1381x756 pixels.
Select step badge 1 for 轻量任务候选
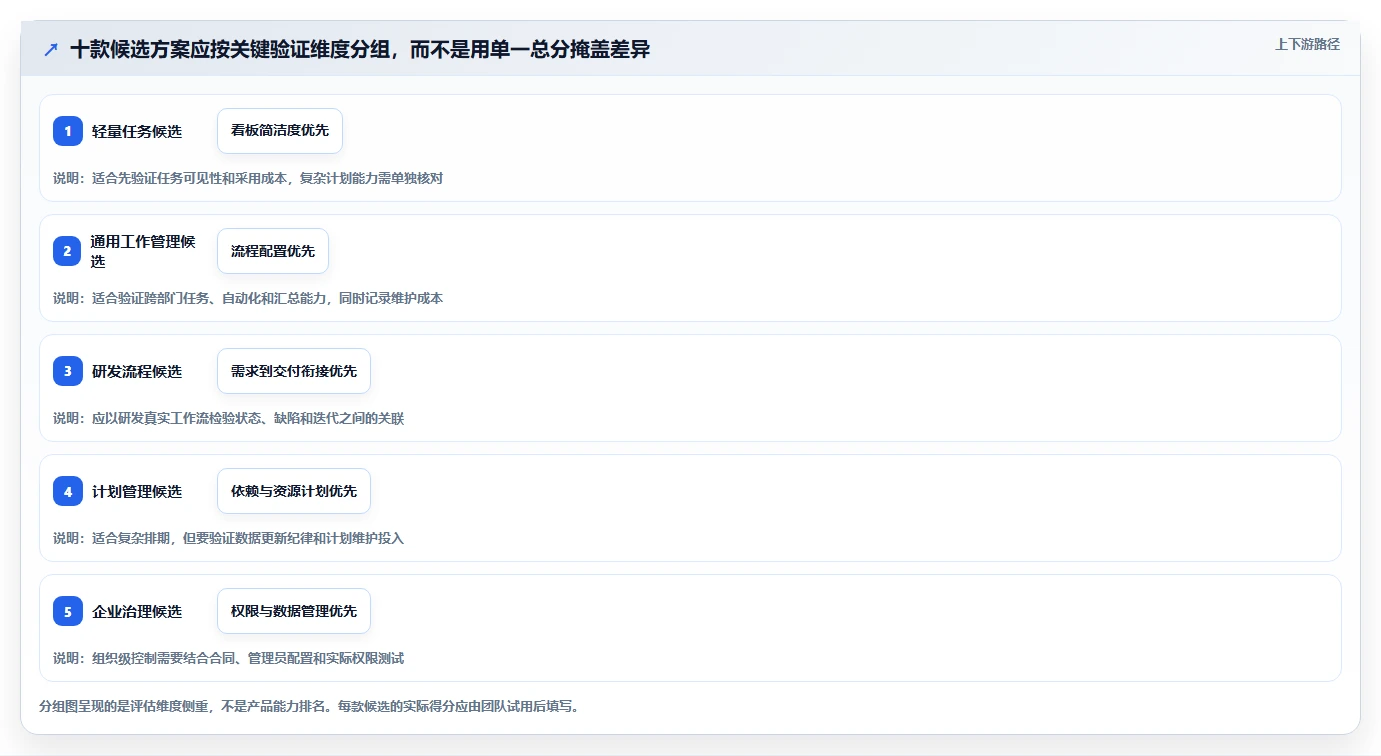pos(68,131)
